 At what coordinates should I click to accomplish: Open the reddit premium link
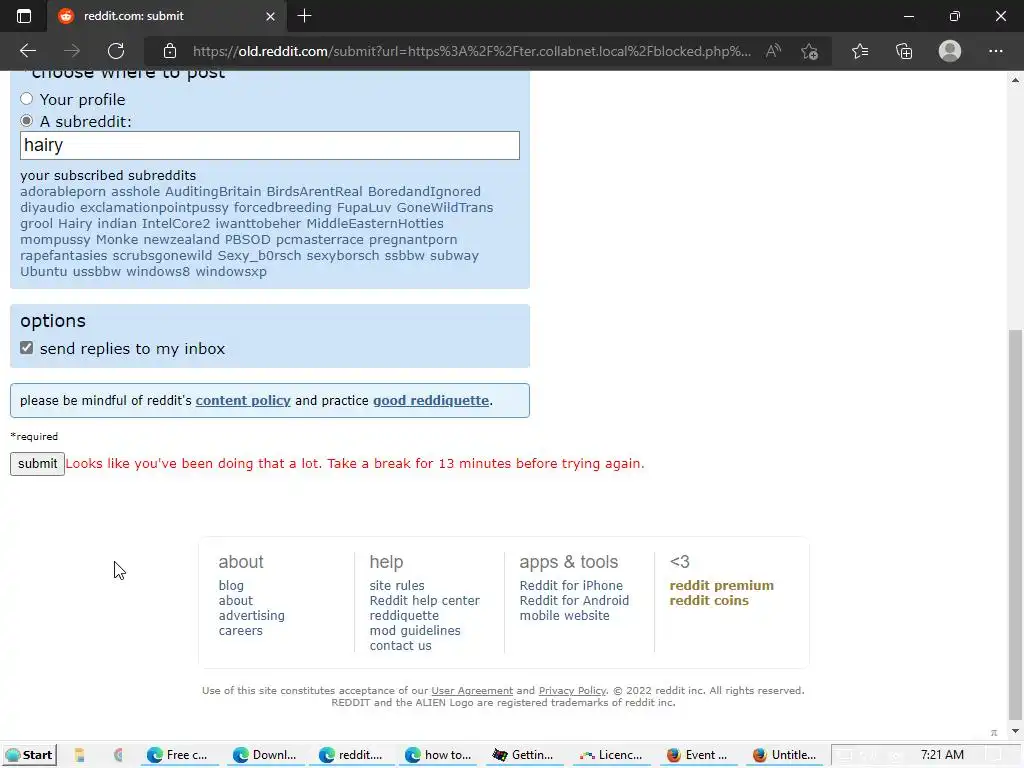pos(722,586)
